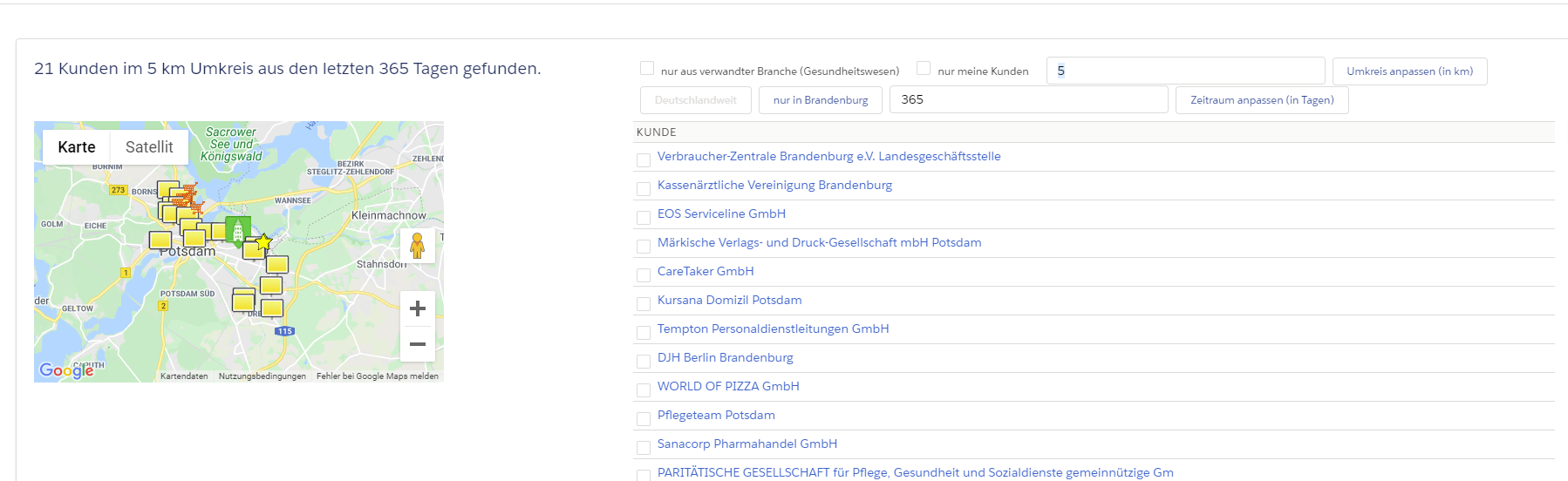Screen dimensions: 1568x481
Task: Click 'Nutzungsbedingungen' map link
Action: click(x=262, y=376)
